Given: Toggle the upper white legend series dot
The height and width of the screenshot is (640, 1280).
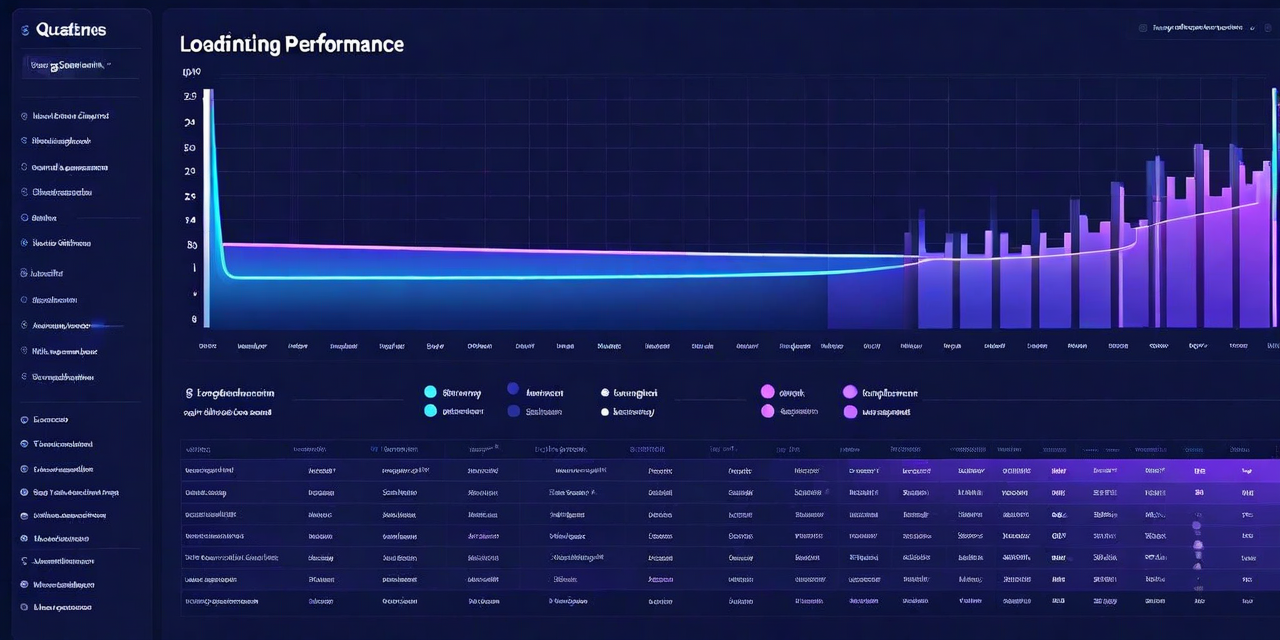Looking at the screenshot, I should 605,393.
